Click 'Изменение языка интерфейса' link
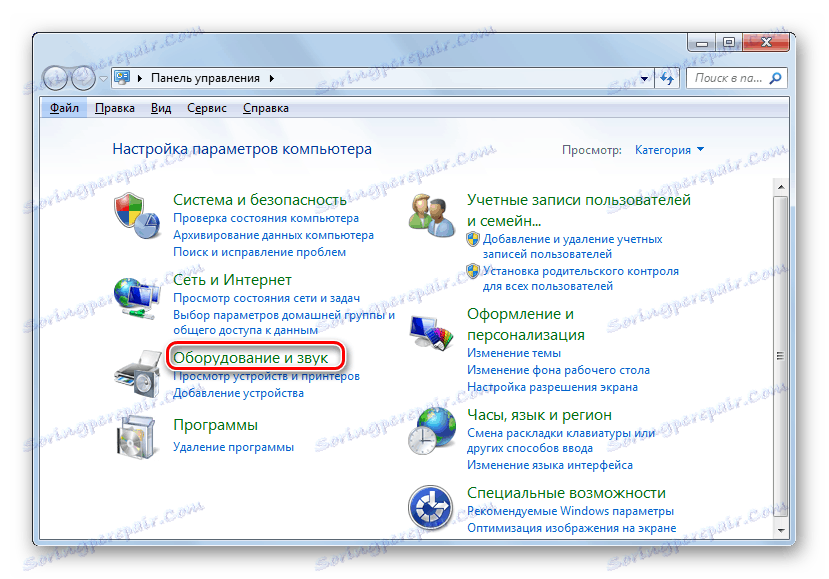The height and width of the screenshot is (579, 829). coord(550,465)
